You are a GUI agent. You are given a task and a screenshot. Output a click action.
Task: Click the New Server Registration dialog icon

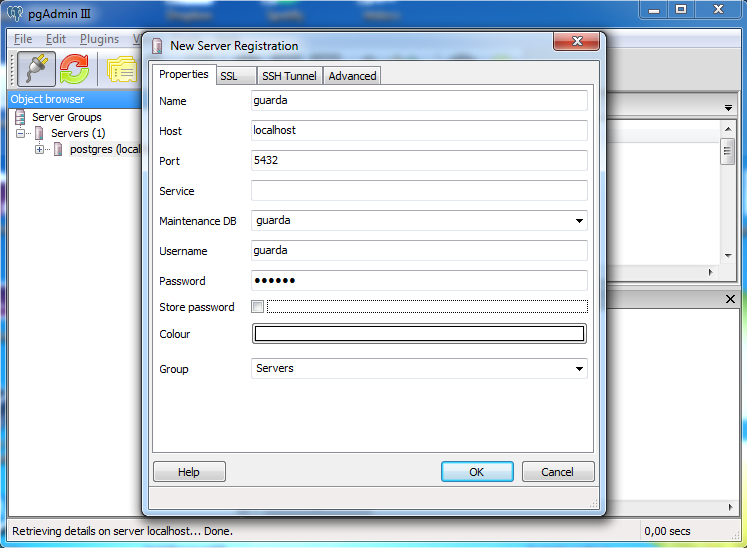(157, 46)
